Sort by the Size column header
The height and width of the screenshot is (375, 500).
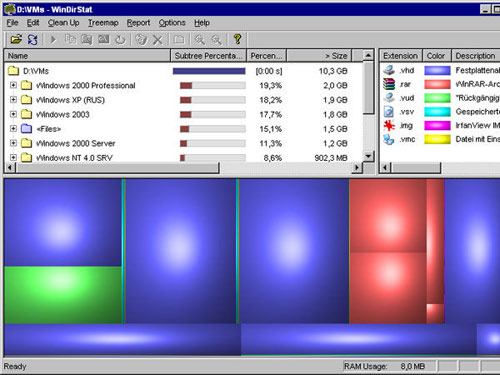[319, 56]
